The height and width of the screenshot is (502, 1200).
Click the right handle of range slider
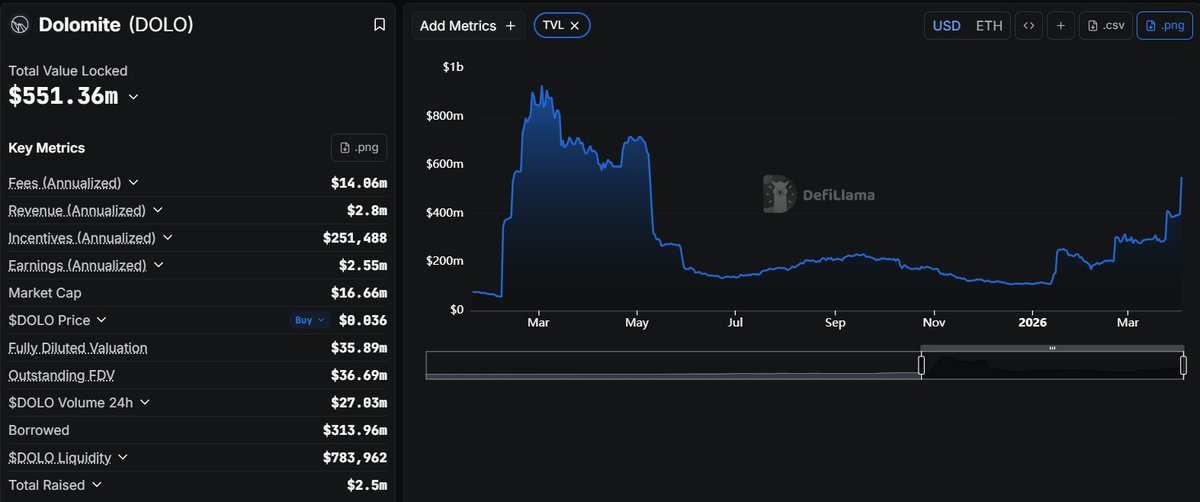click(x=1183, y=365)
